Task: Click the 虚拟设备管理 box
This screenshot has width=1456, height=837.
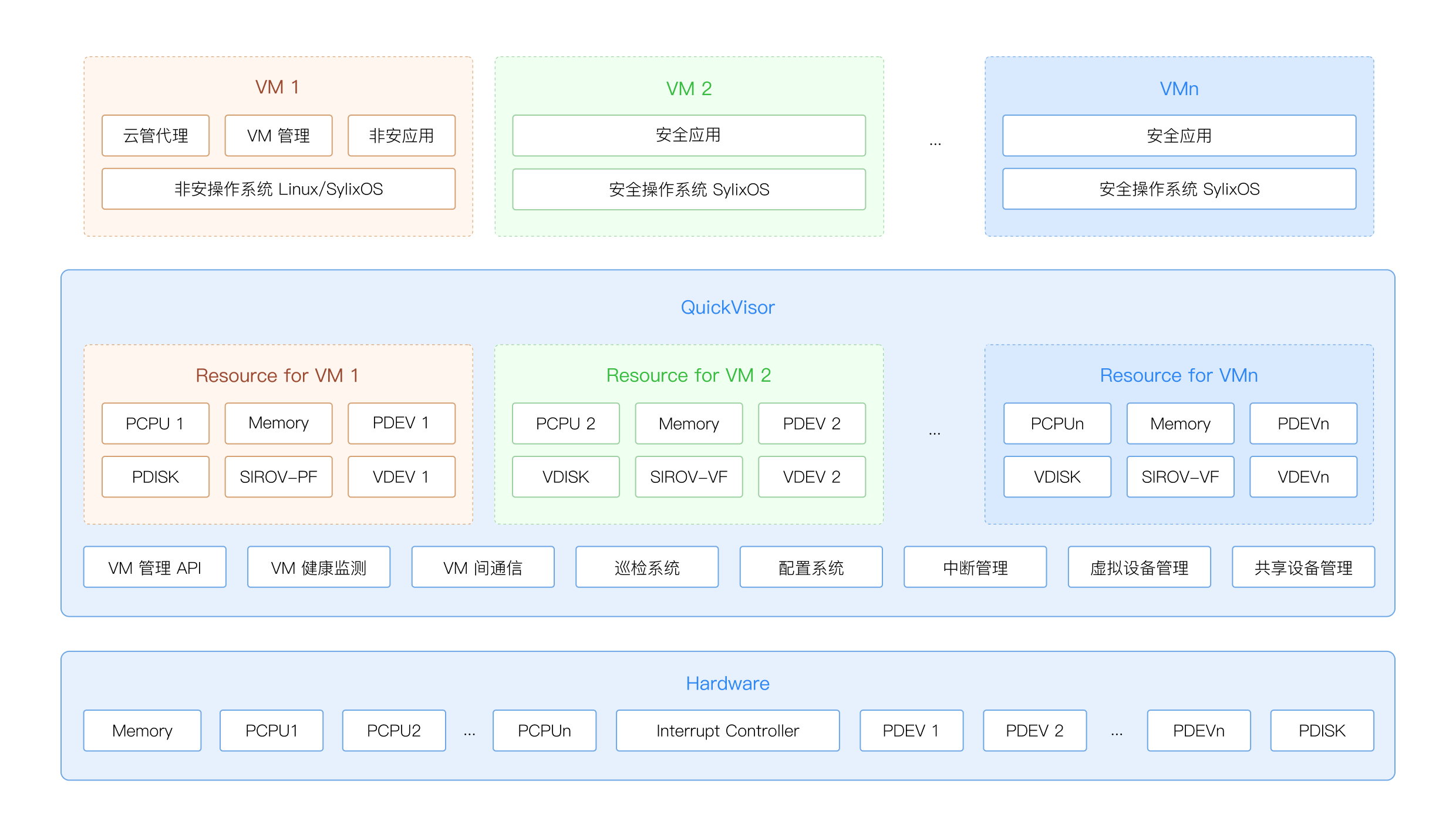Action: pyautogui.click(x=1140, y=567)
